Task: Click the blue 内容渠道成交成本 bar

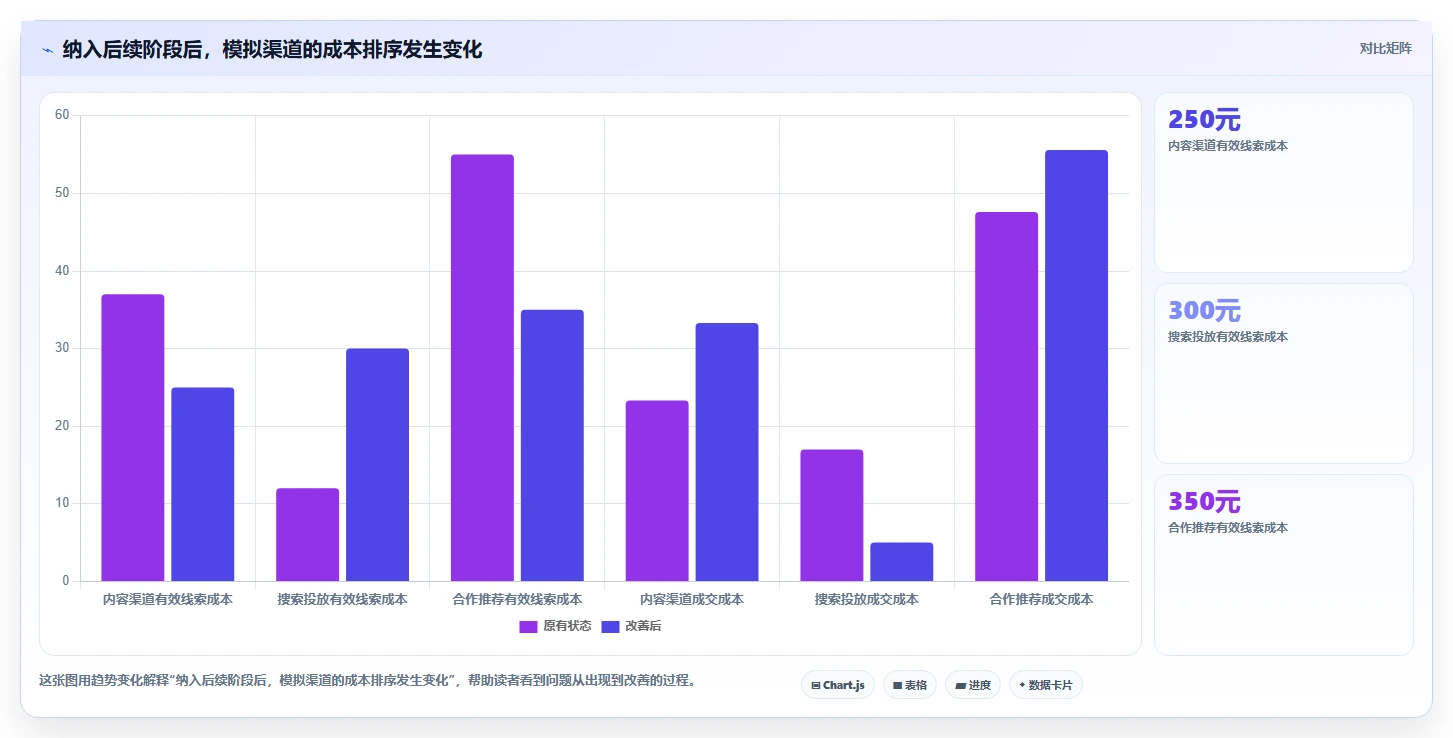Action: pos(727,452)
